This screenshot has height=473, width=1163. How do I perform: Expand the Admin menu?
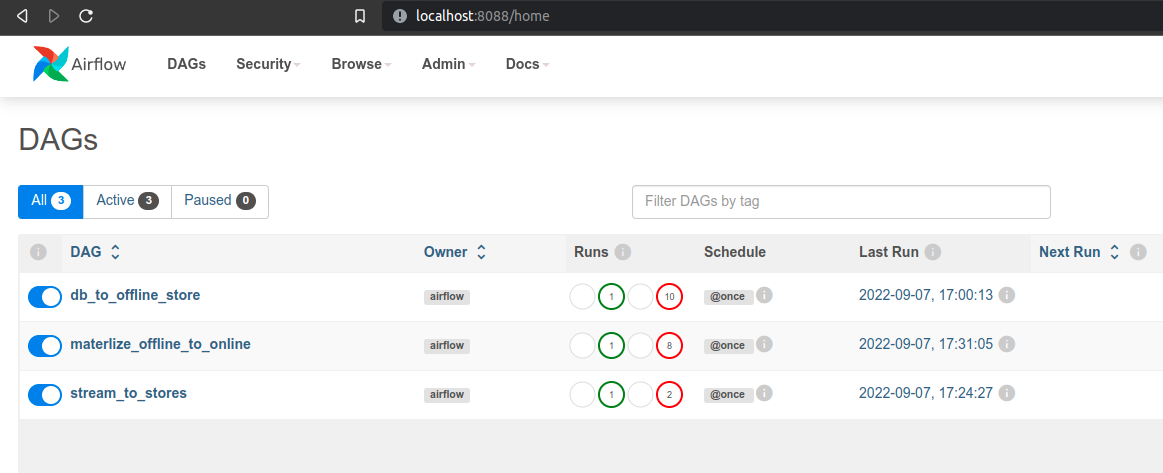click(448, 64)
